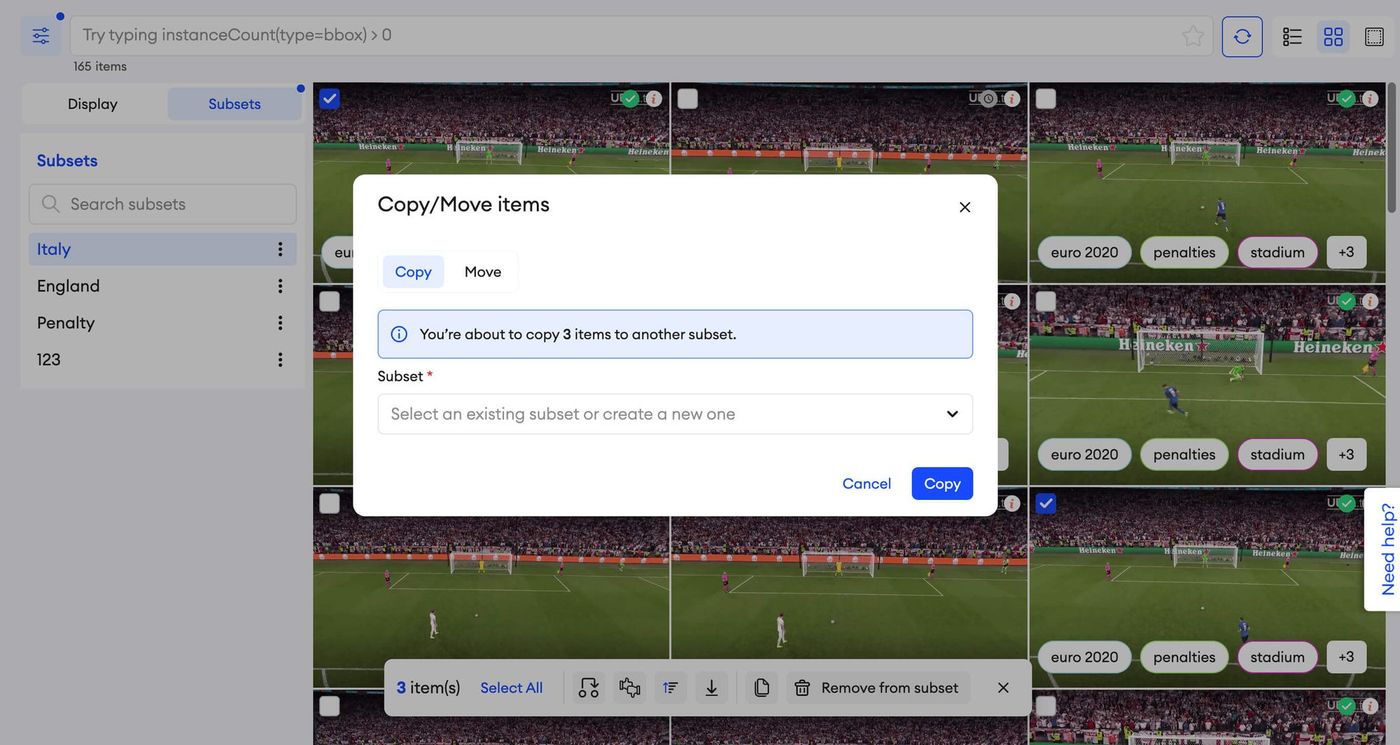The height and width of the screenshot is (745, 1400).
Task: Refresh the item list
Action: click(1242, 36)
